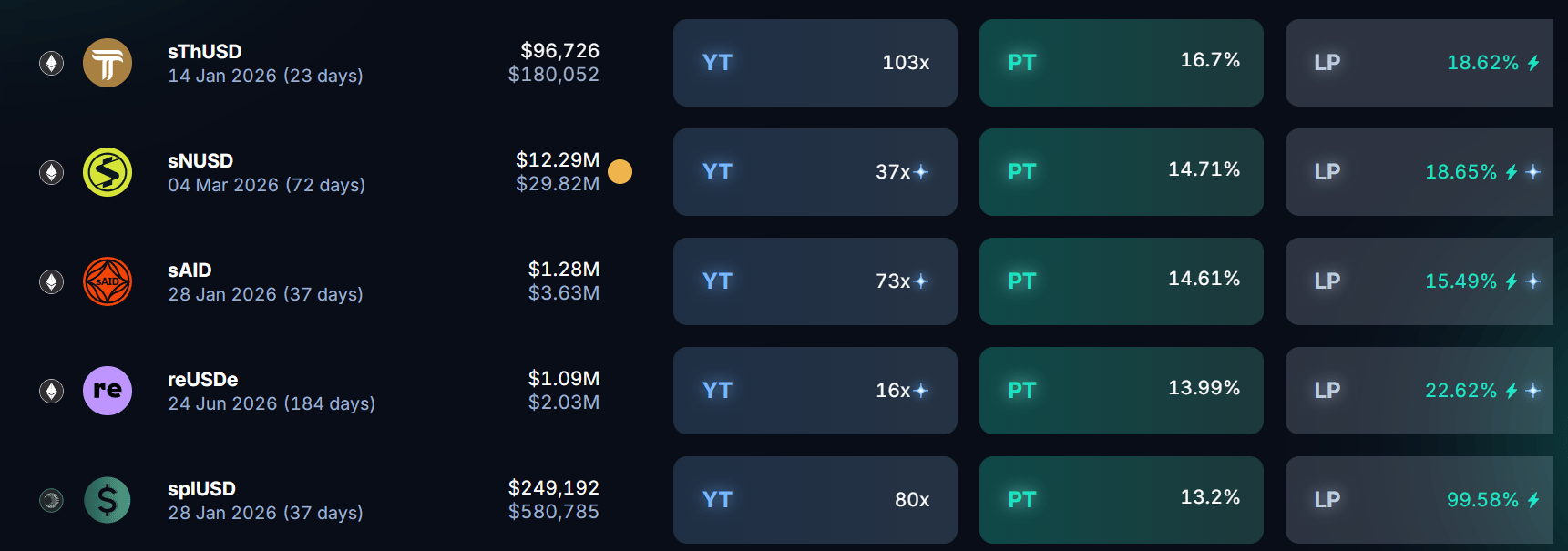
Task: Open the splUSD LP 99.58% button
Action: (1419, 500)
